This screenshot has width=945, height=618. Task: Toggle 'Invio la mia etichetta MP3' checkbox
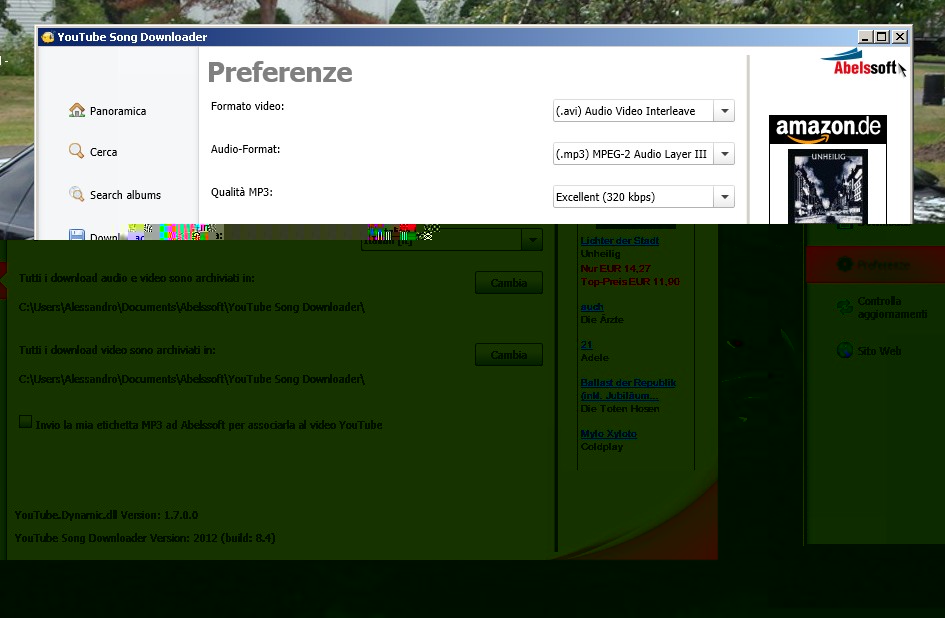25,421
